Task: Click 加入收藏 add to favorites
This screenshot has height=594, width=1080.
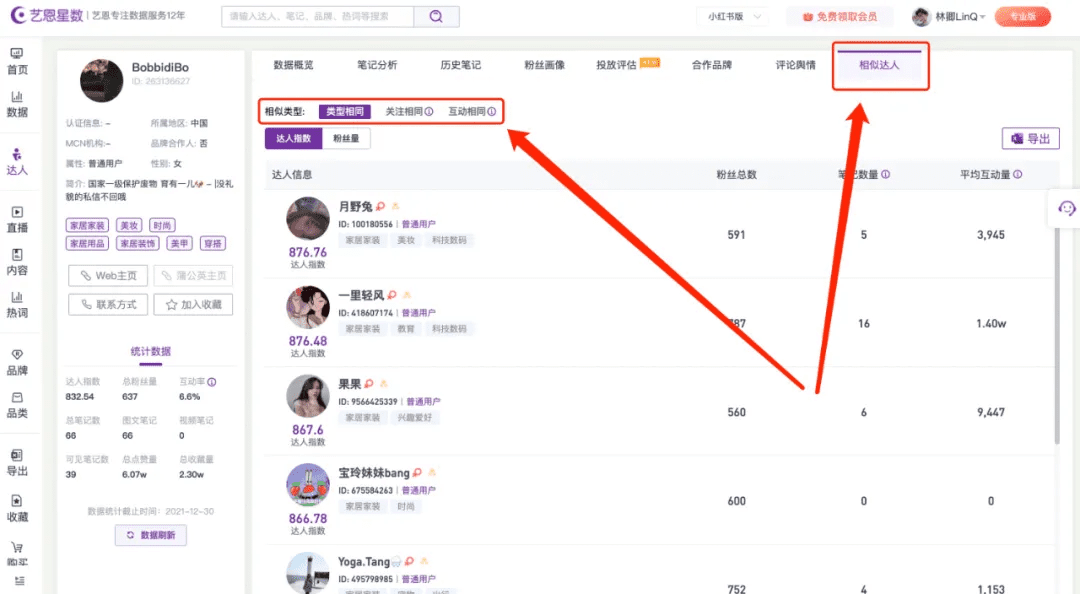Action: click(193, 305)
